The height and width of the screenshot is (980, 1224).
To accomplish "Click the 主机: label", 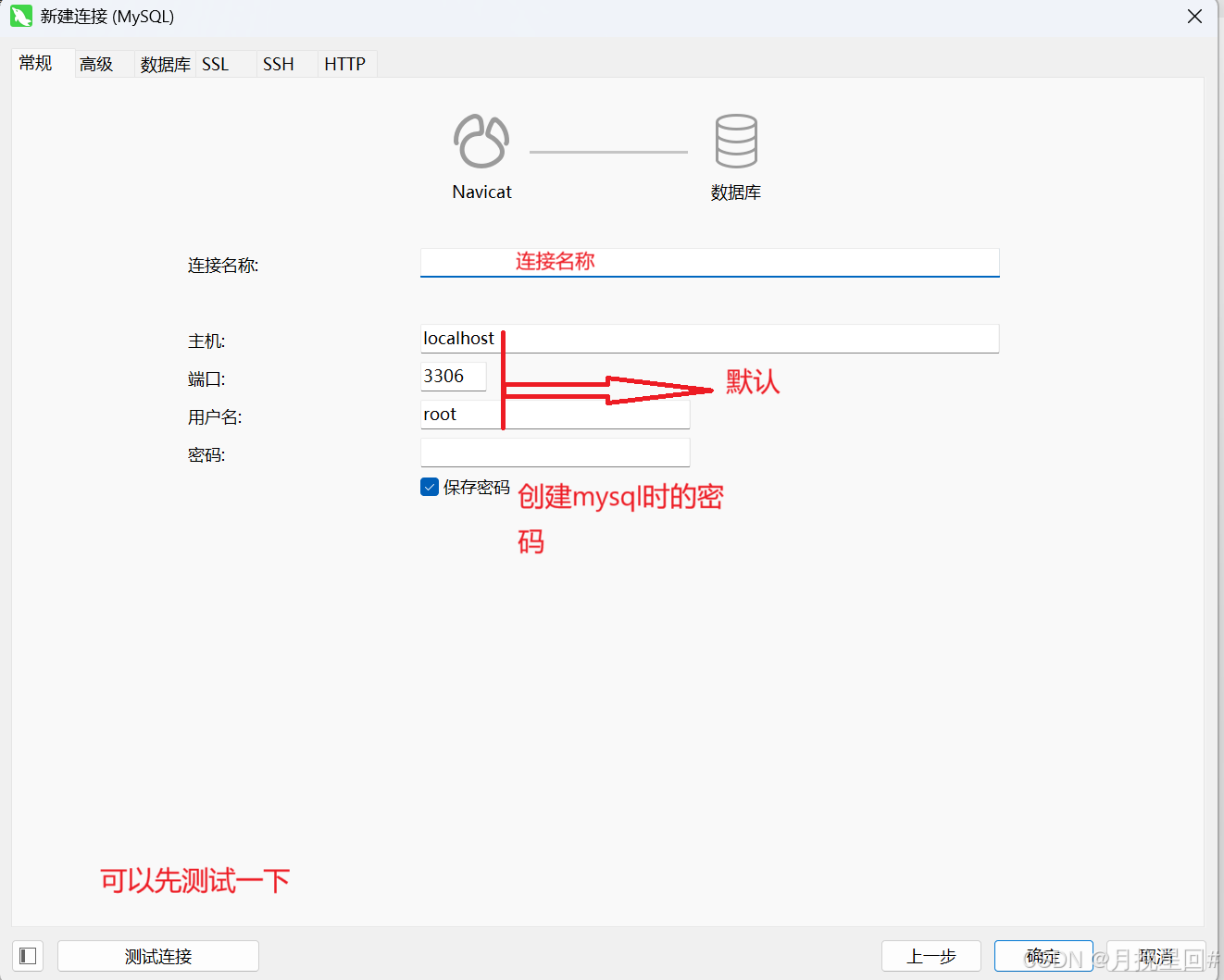I will click(x=206, y=341).
